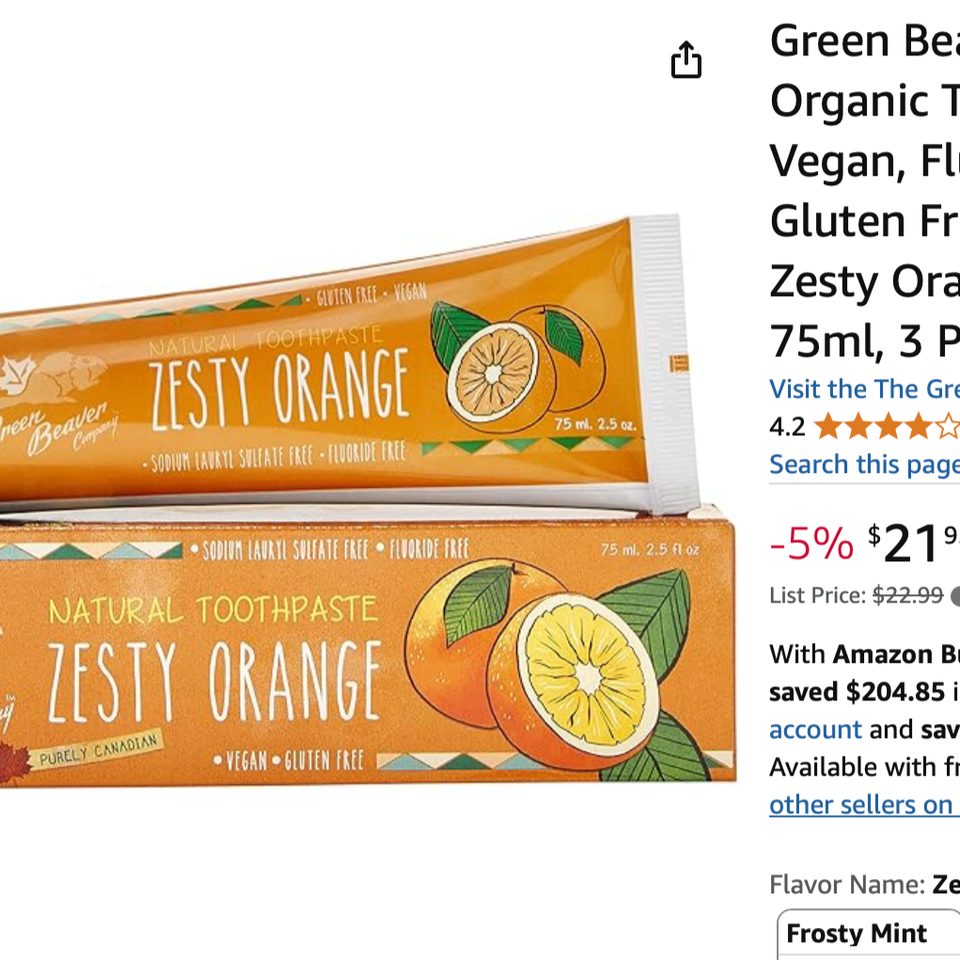The width and height of the screenshot is (960, 960).
Task: Click the crossed-out $22.99 list price
Action: coord(907,596)
